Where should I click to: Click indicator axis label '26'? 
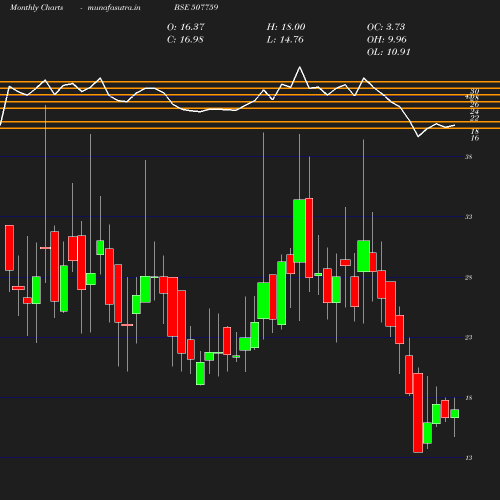tap(475, 105)
